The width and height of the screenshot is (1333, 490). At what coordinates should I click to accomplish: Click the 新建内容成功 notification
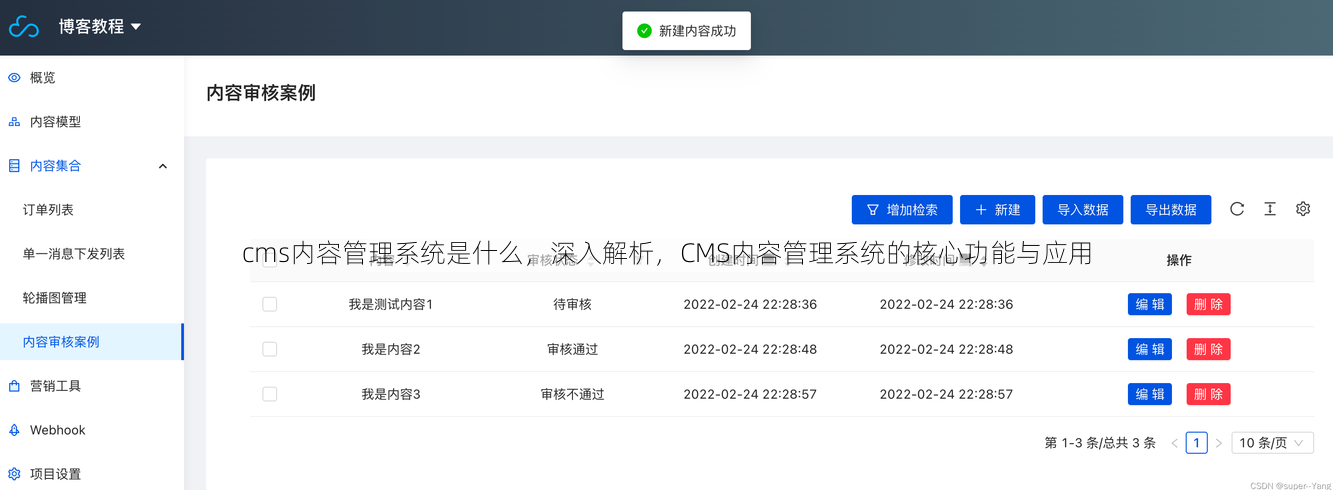point(686,31)
